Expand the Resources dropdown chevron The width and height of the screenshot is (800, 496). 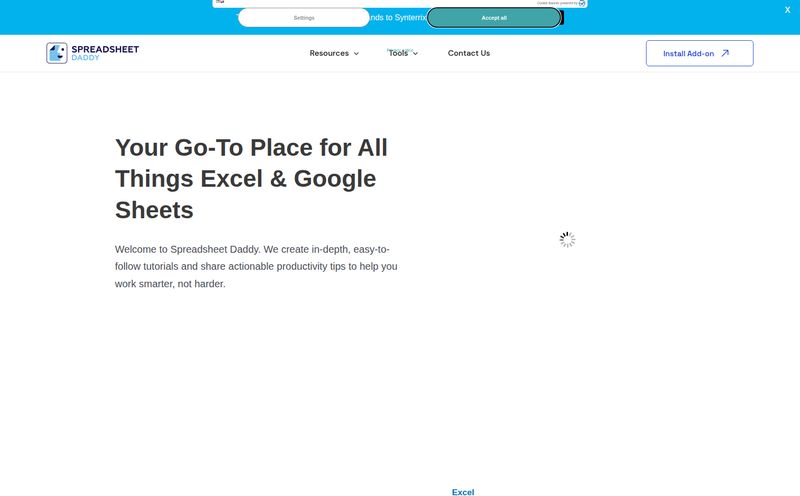[x=356, y=54]
